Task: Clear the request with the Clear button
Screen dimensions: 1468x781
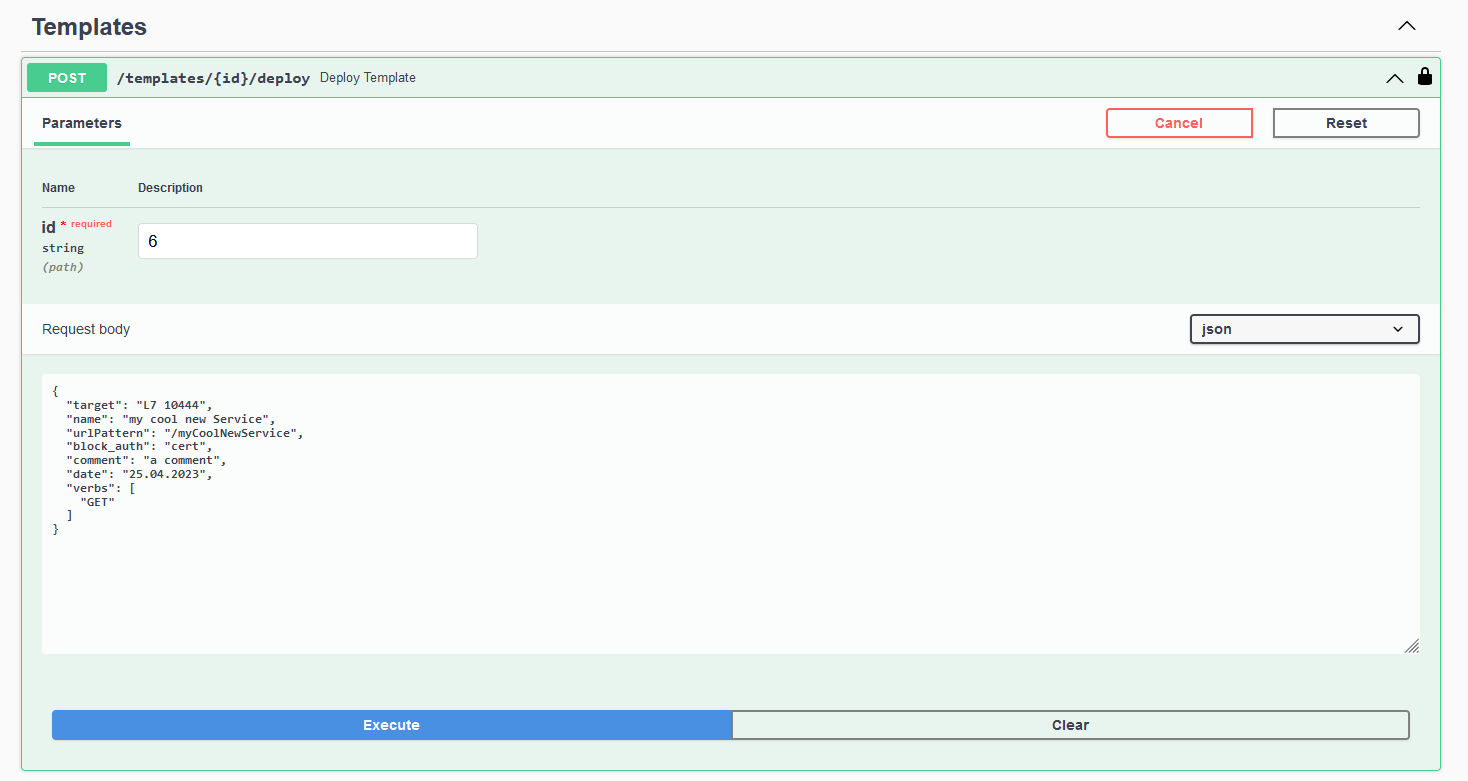Action: pos(1070,725)
